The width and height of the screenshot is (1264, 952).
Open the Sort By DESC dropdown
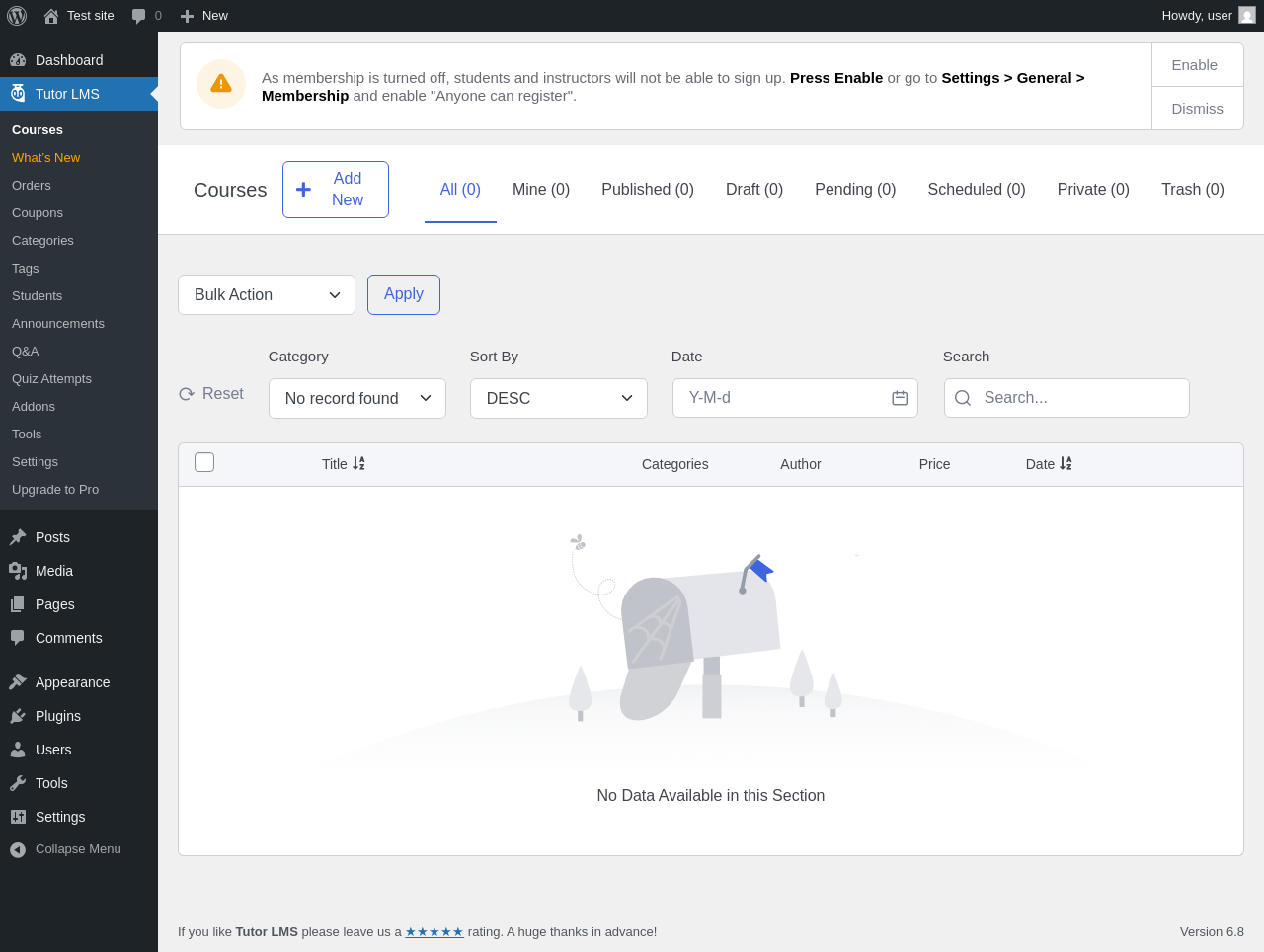pyautogui.click(x=559, y=399)
